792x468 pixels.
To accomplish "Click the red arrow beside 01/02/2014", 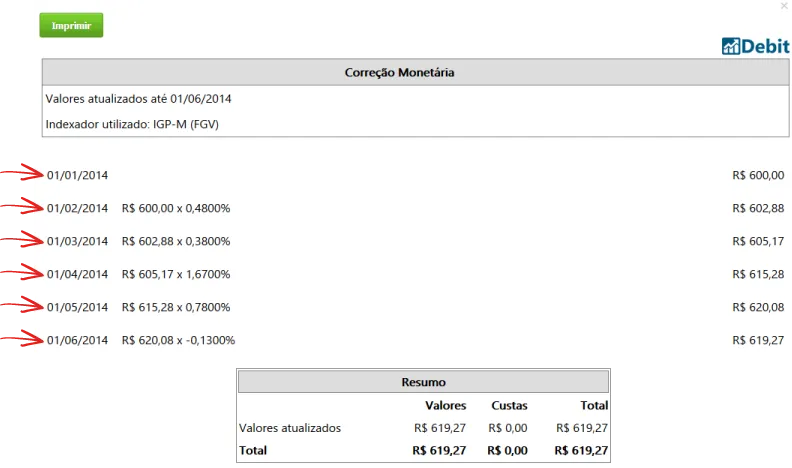I will point(21,208).
